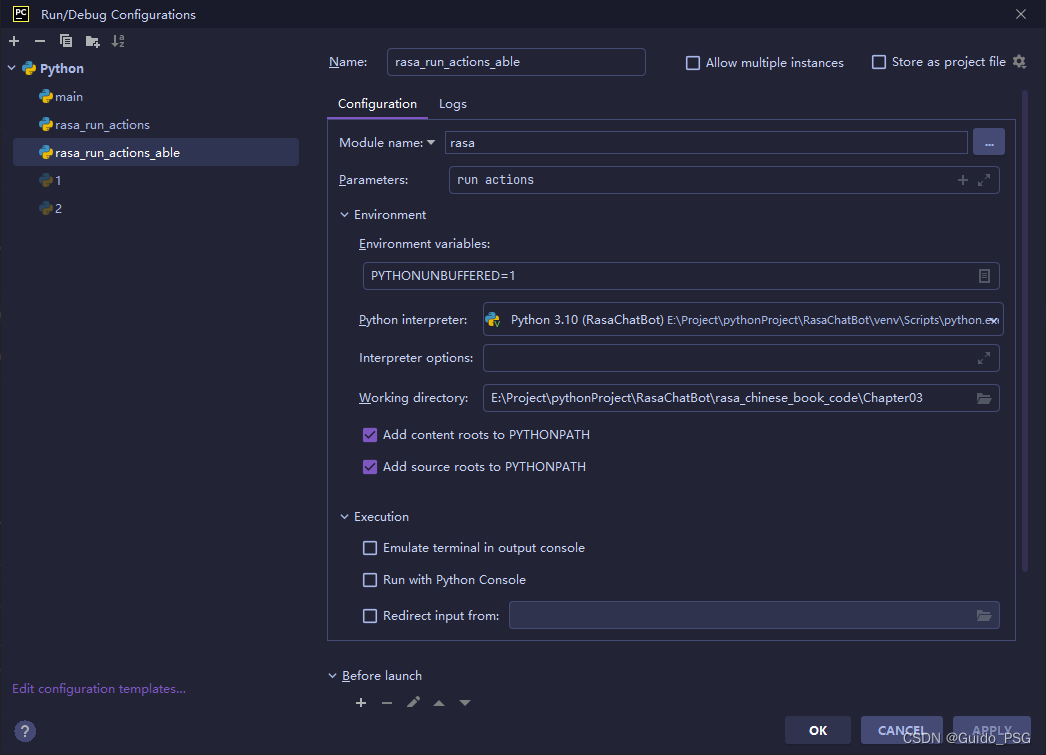Image resolution: width=1046 pixels, height=755 pixels.
Task: Collapse the Environment section
Action: click(x=344, y=215)
